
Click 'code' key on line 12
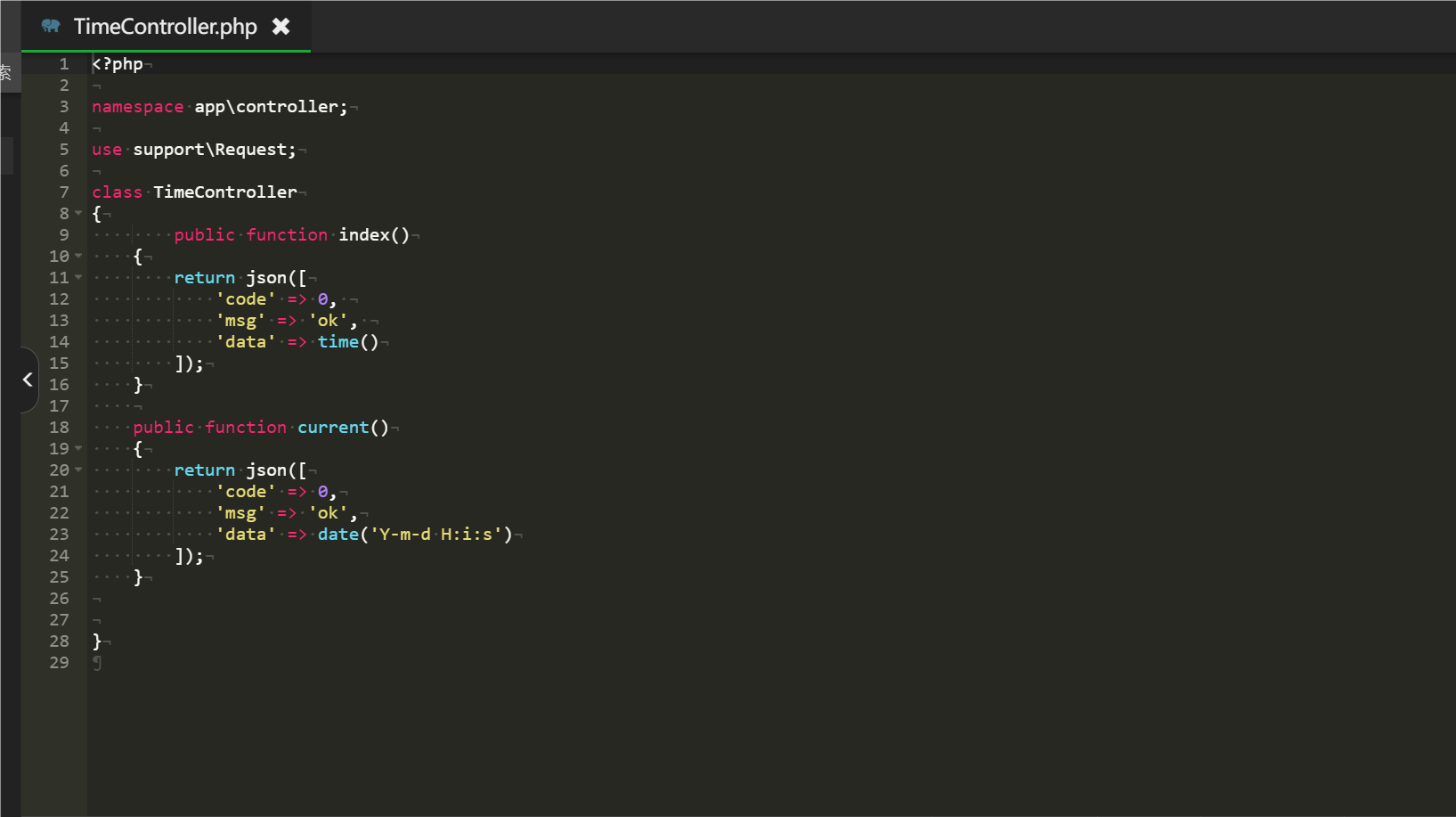pyautogui.click(x=246, y=299)
